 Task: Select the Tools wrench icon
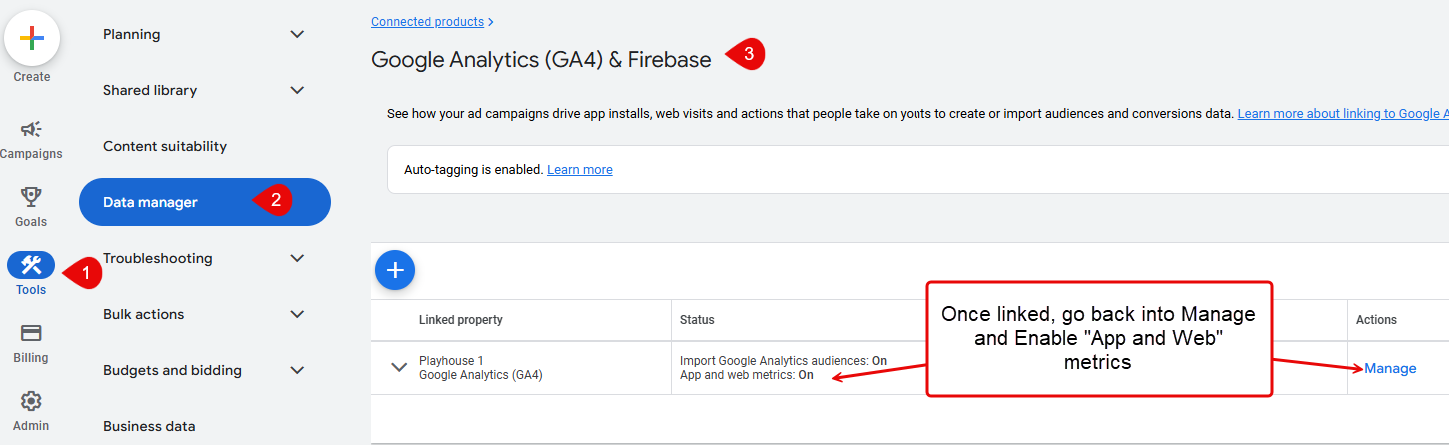(x=31, y=265)
